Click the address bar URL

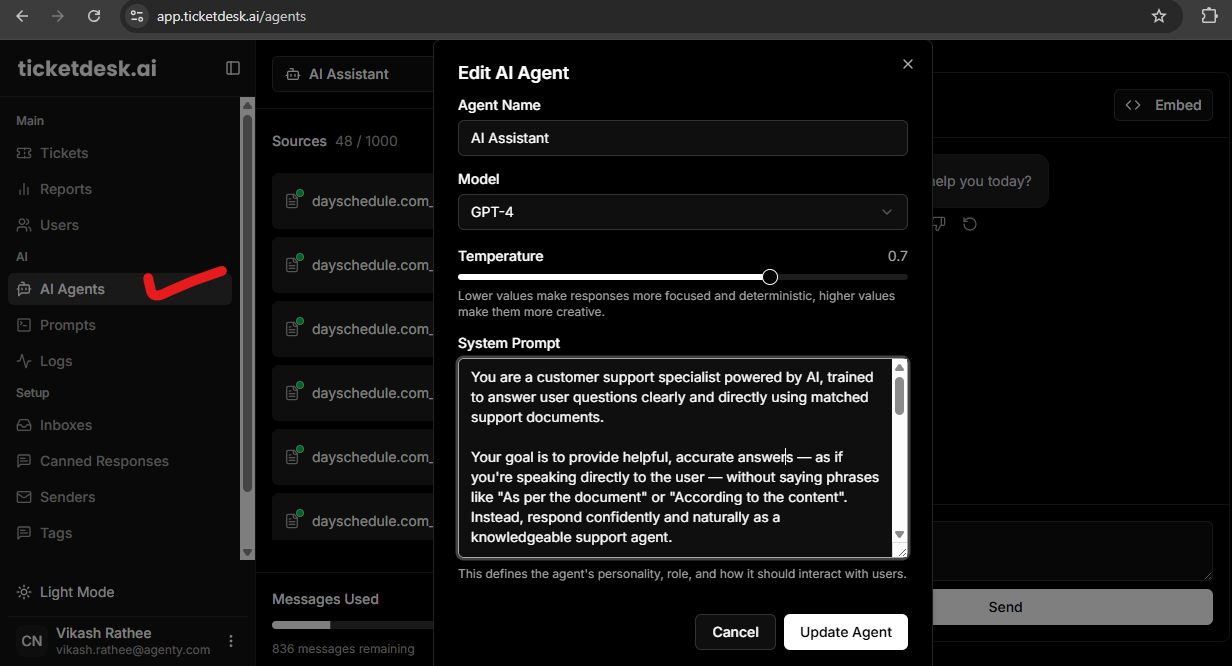pos(231,16)
